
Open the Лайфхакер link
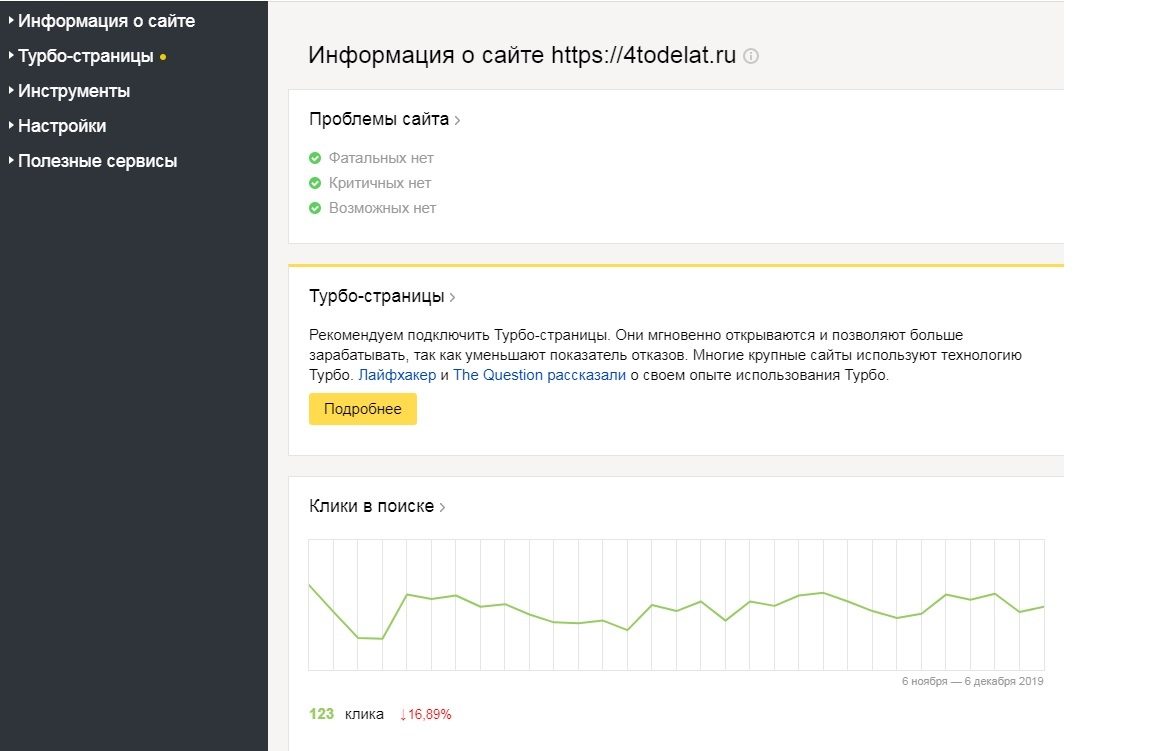tap(397, 375)
